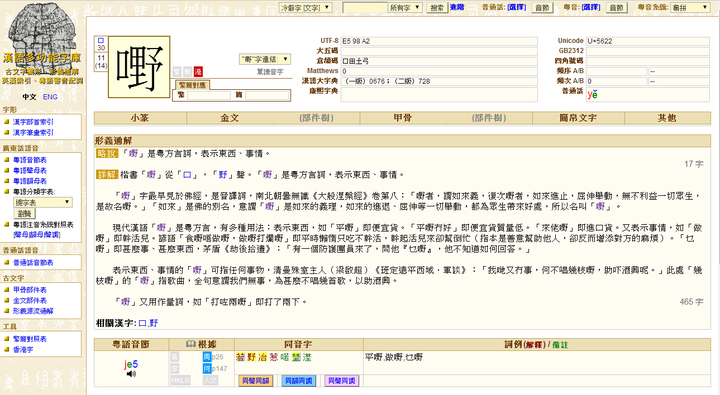Click into the top search input field
Image resolution: width=720 pixels, height=395 pixels.
pos(365,8)
